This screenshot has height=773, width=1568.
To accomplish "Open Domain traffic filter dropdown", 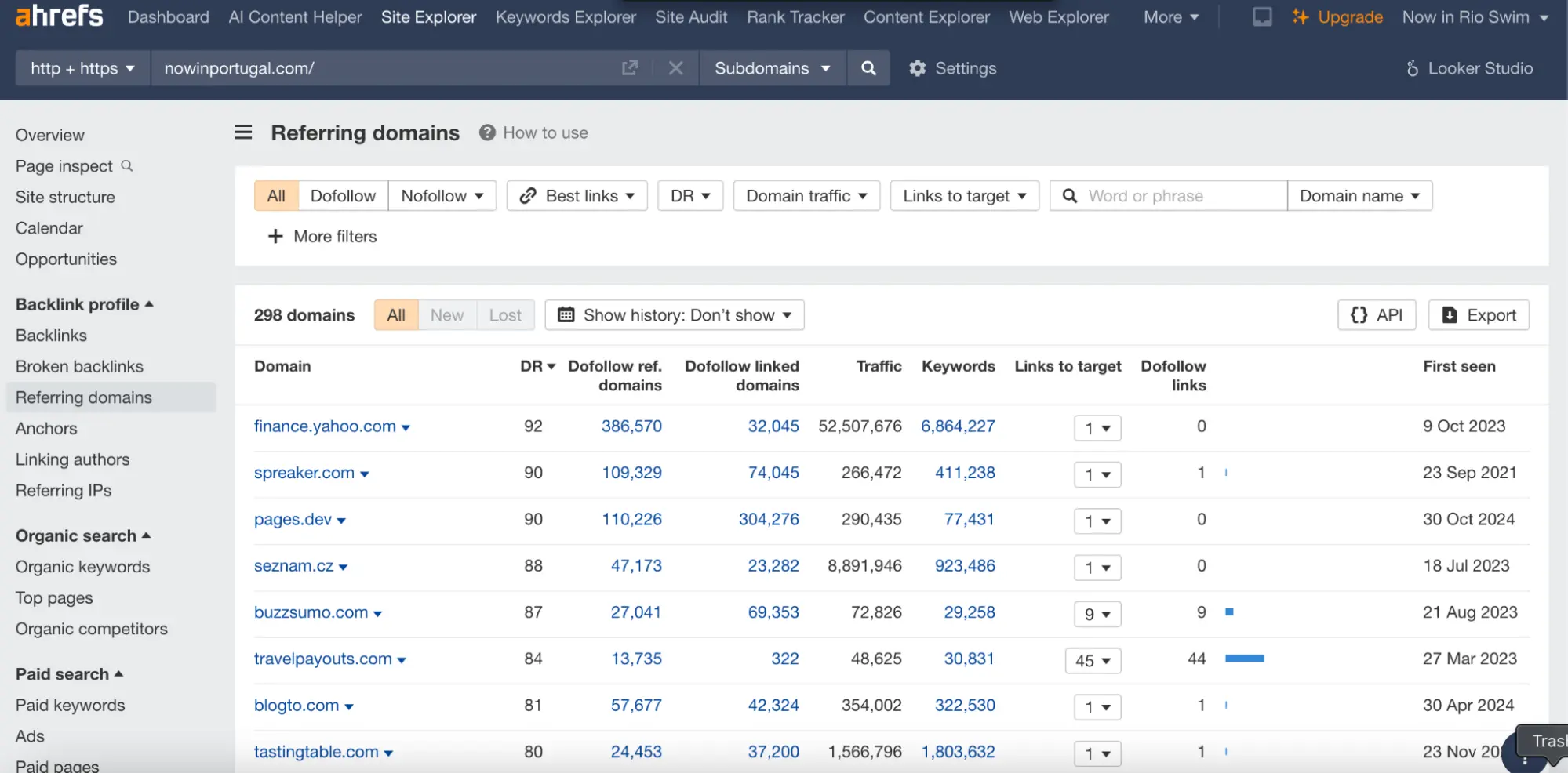I will coord(806,195).
